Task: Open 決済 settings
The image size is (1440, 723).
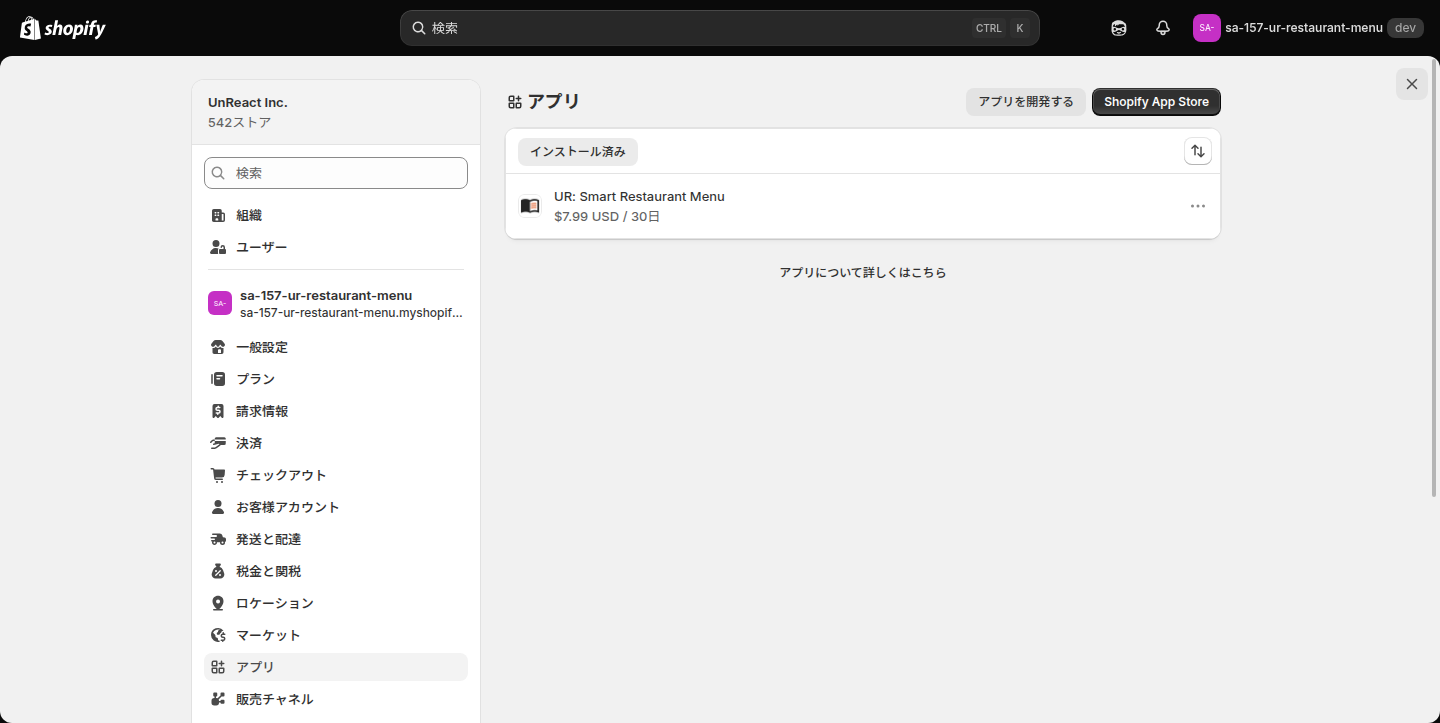Action: [336, 443]
